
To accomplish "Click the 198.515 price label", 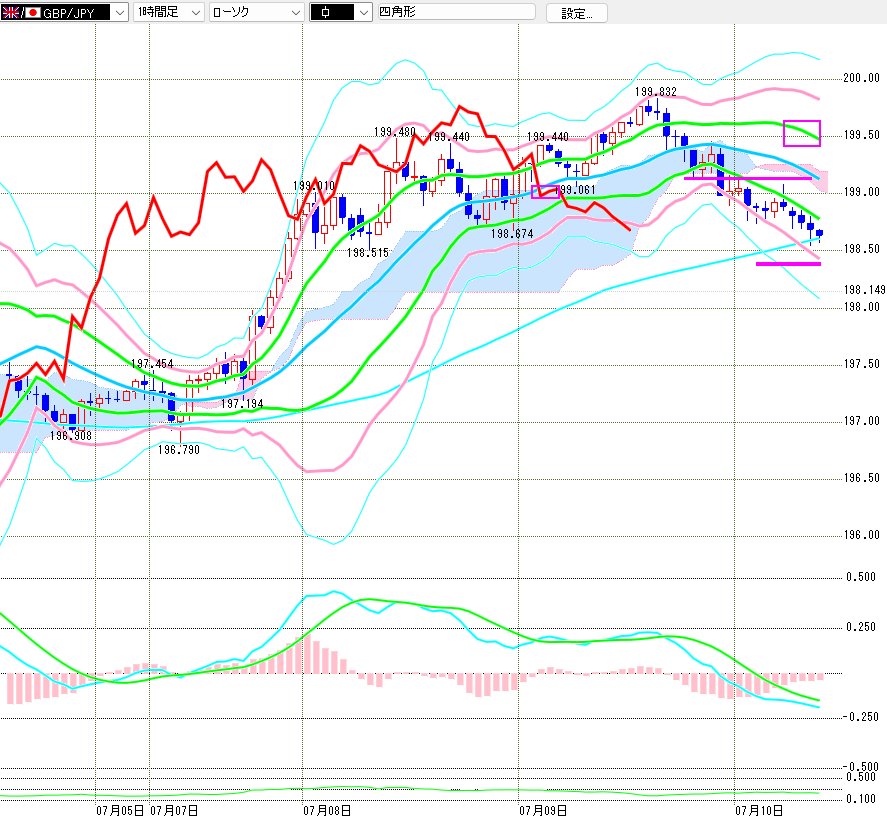I will pos(368,253).
